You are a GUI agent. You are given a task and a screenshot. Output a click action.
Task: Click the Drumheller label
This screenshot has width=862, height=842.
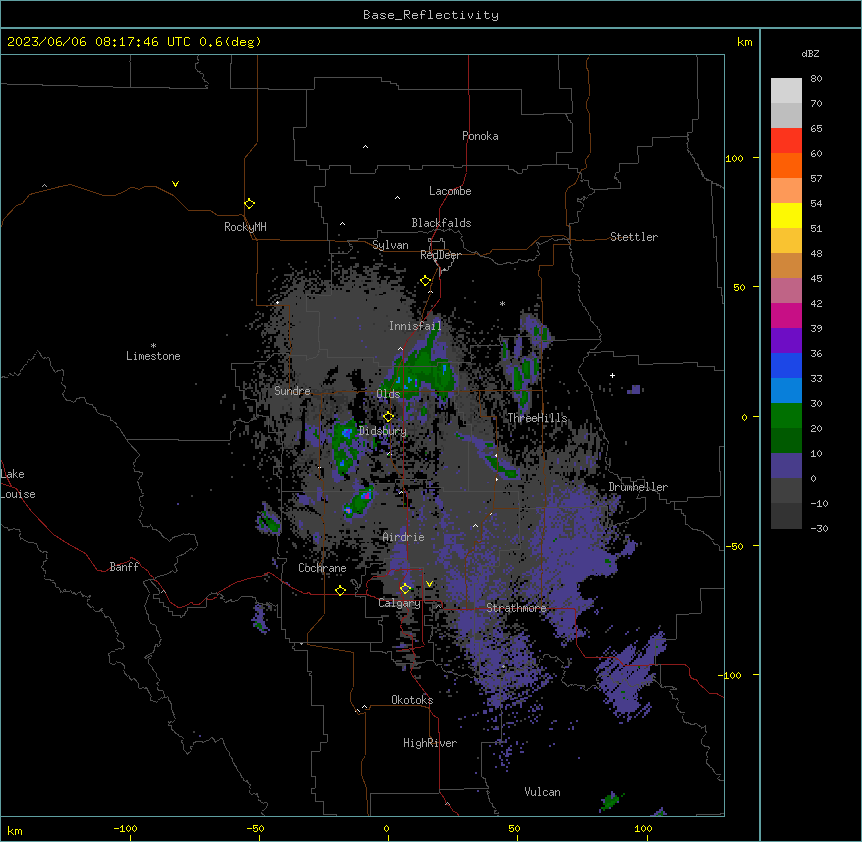pyautogui.click(x=638, y=487)
